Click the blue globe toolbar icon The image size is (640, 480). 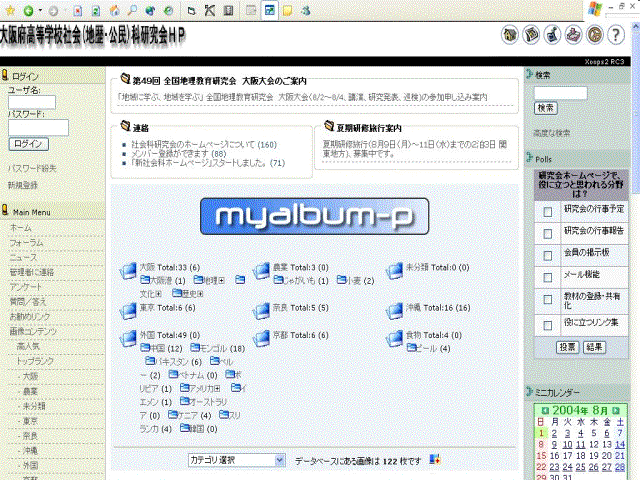150,11
